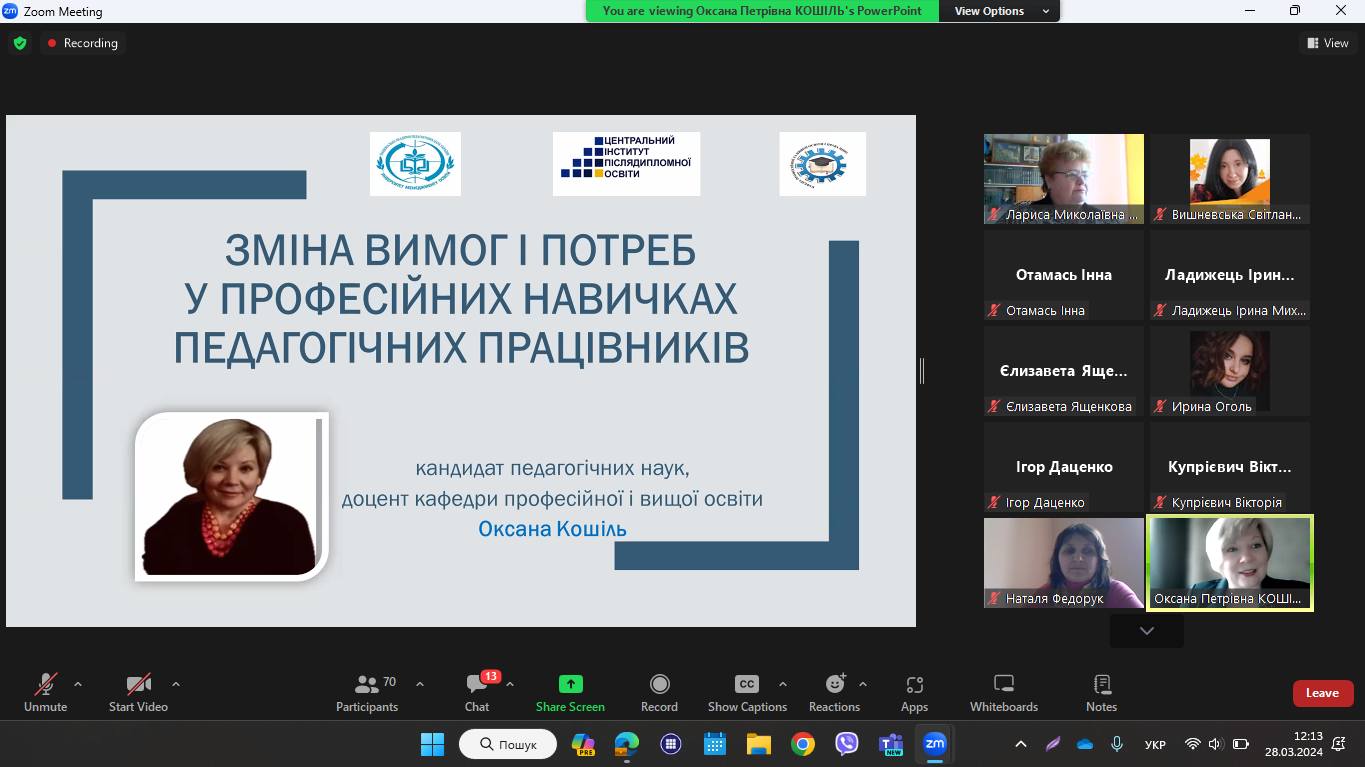Click the Record icon
The image size is (1365, 767).
click(x=659, y=685)
